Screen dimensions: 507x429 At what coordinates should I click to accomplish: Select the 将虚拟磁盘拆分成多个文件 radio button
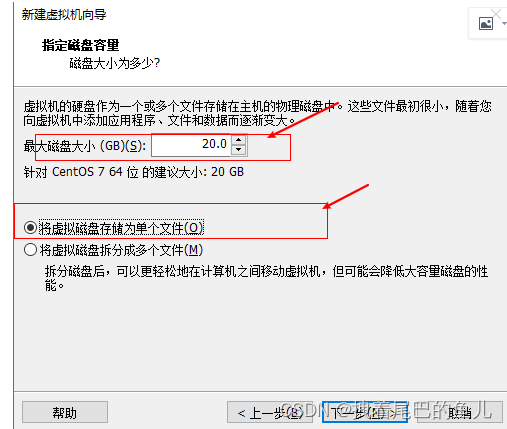[30, 250]
